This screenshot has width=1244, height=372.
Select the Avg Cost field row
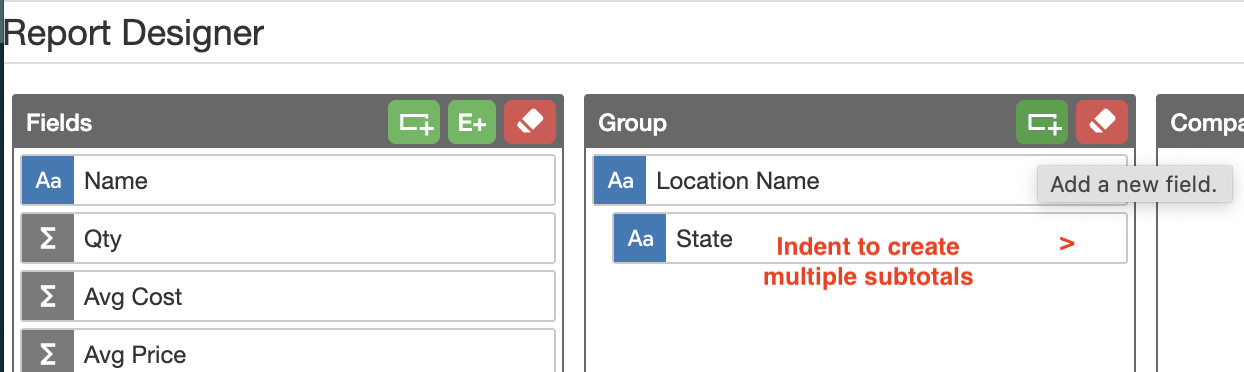(288, 297)
